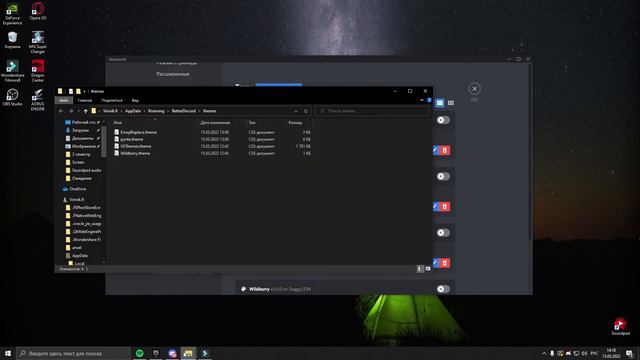The width and height of the screenshot is (640, 360).
Task: Open Spotify from the taskbar
Action: coord(140,353)
